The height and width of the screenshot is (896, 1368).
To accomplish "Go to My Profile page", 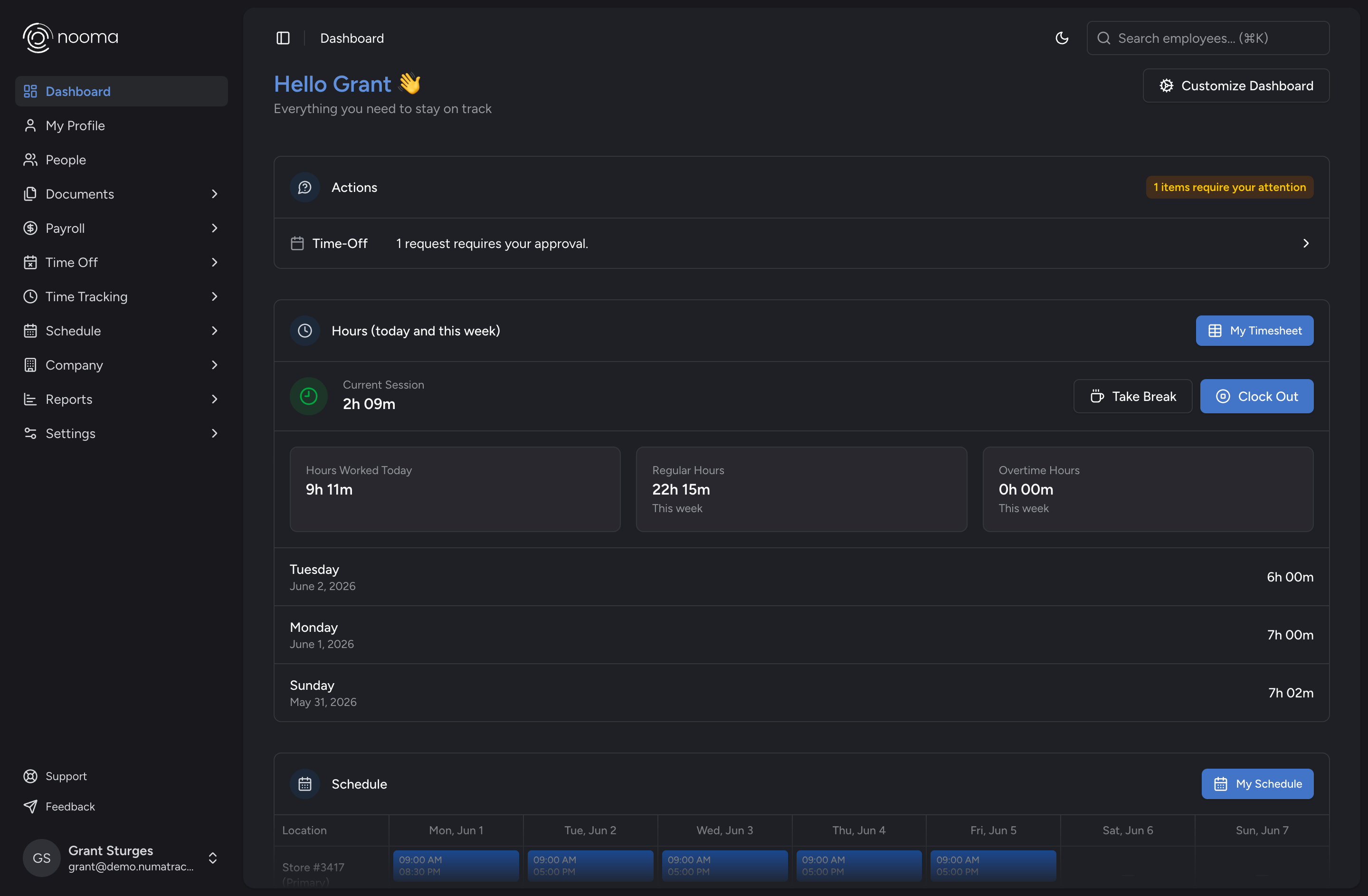I will coord(121,125).
